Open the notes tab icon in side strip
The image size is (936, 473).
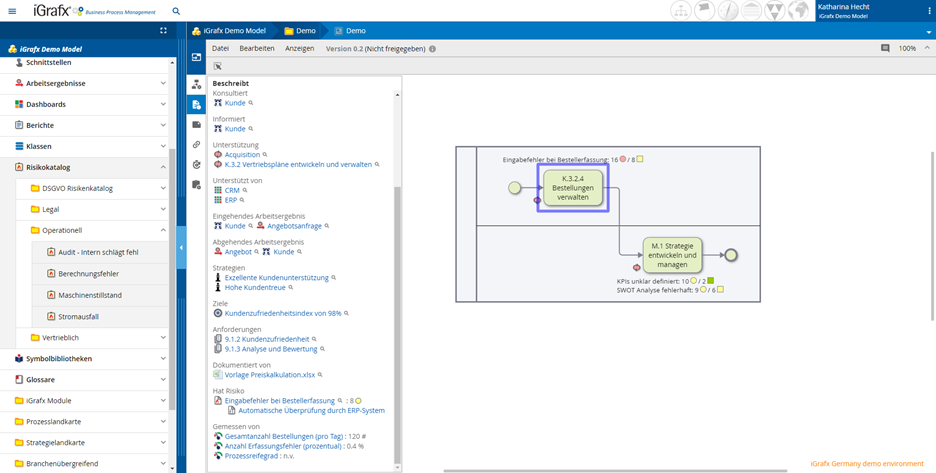click(196, 124)
